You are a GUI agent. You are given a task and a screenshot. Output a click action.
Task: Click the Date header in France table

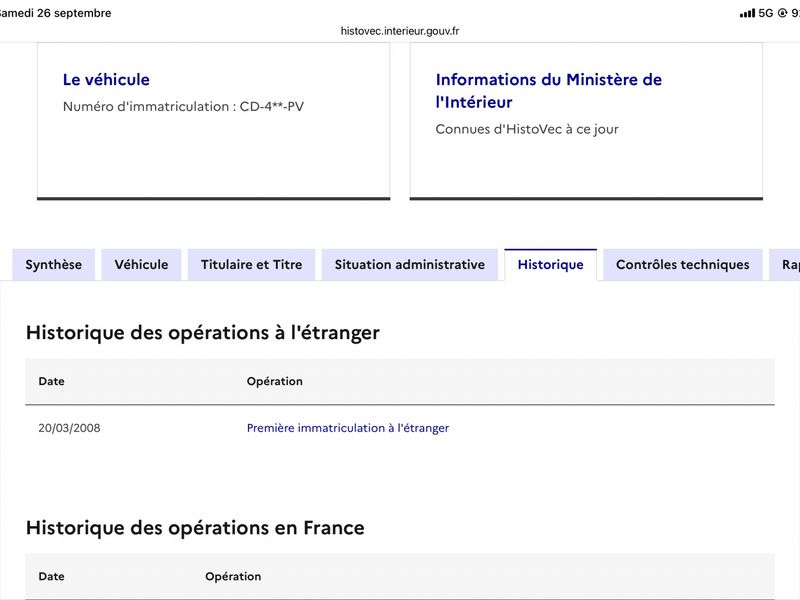tap(52, 577)
